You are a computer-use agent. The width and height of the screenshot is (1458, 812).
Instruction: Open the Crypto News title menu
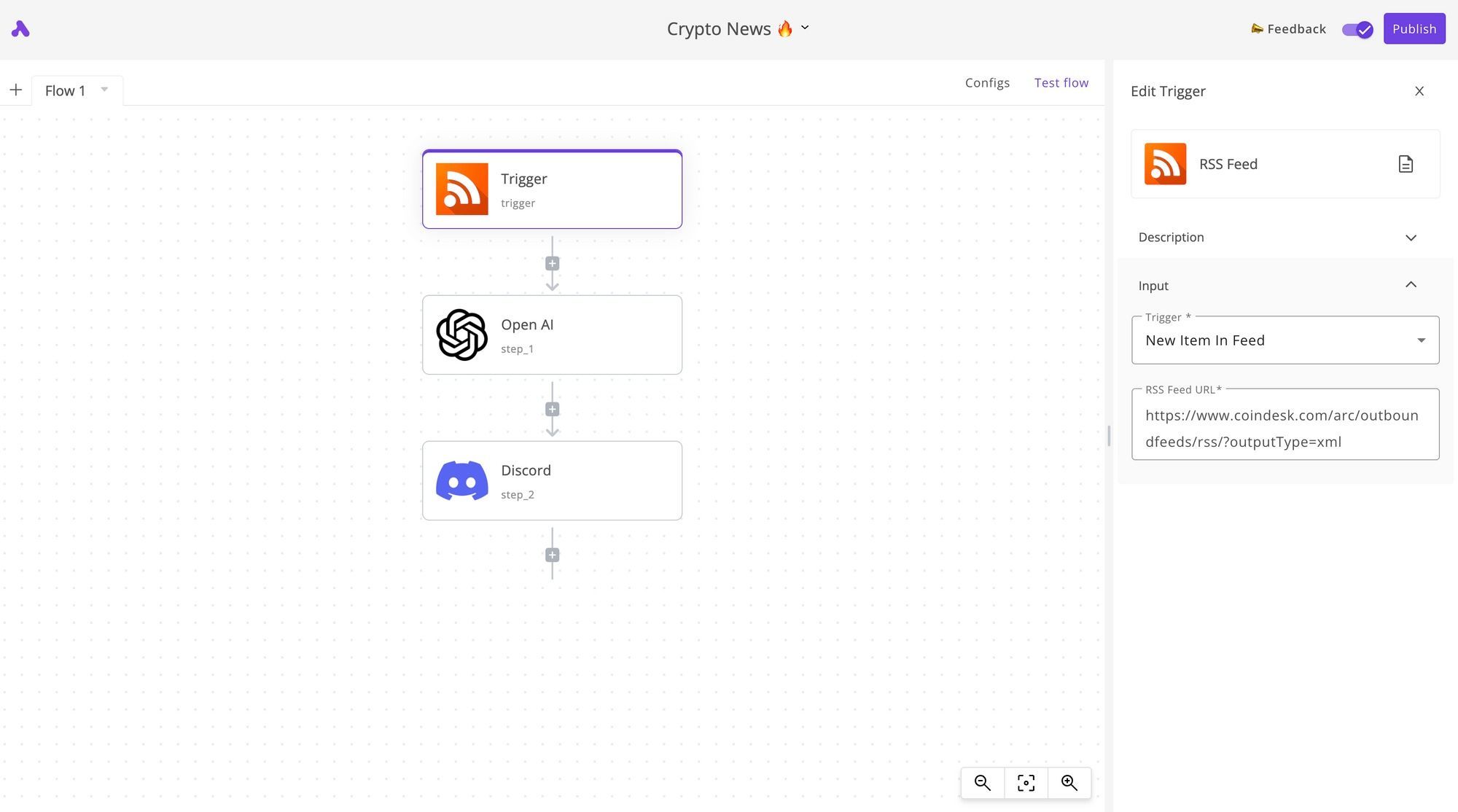[805, 28]
